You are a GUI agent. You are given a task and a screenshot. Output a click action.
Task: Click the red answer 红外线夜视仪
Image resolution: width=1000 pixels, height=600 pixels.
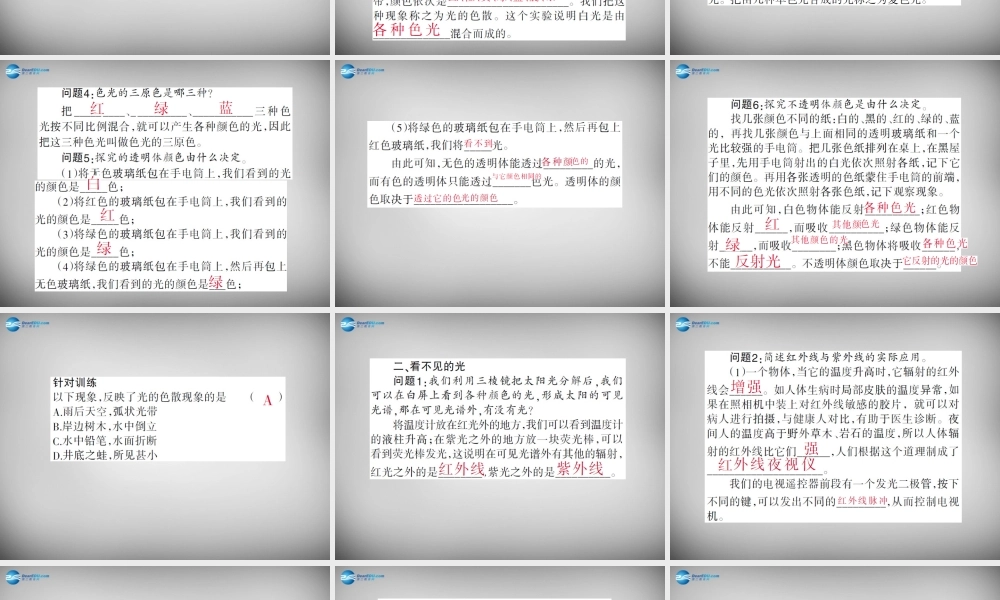point(767,464)
